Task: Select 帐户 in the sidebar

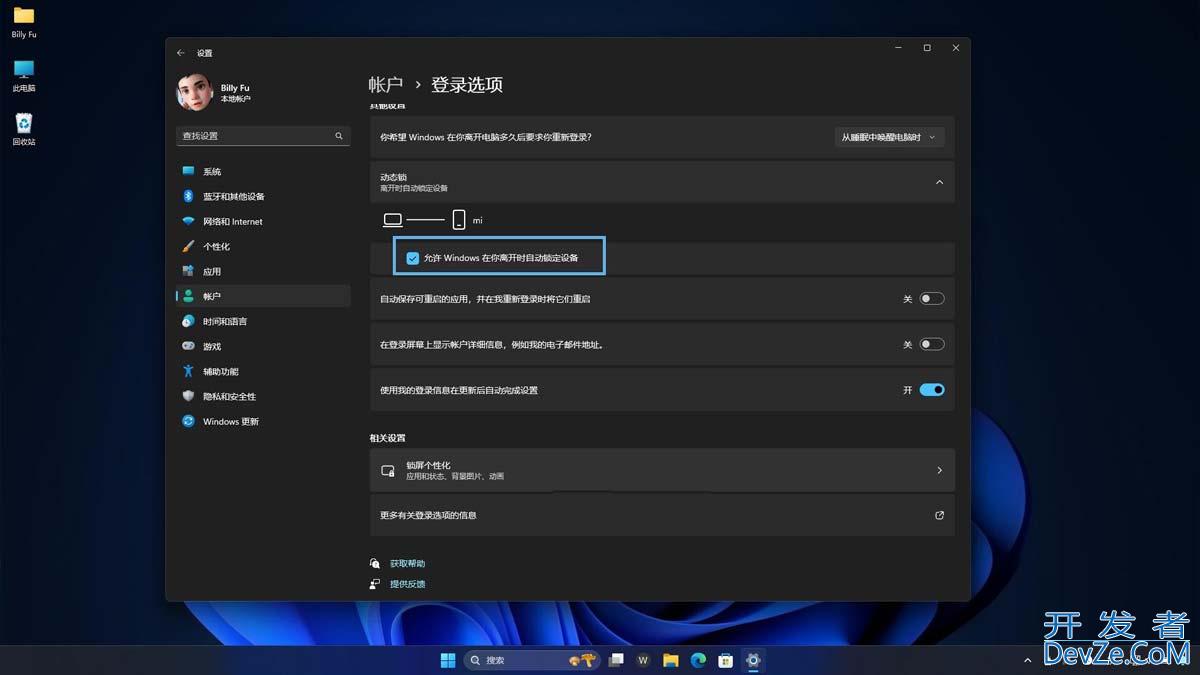Action: tap(263, 296)
